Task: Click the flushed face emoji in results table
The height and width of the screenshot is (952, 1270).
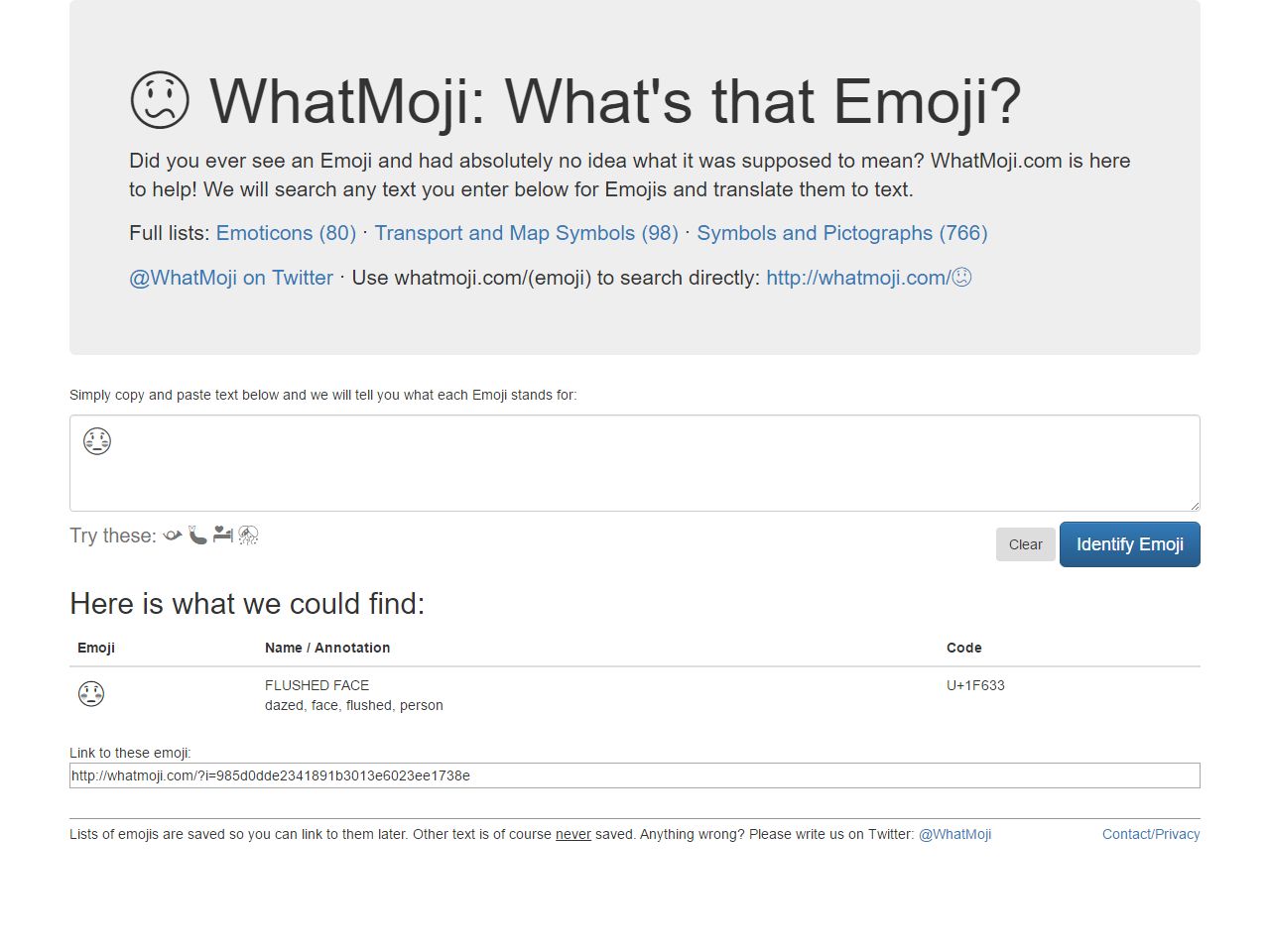Action: (x=91, y=694)
